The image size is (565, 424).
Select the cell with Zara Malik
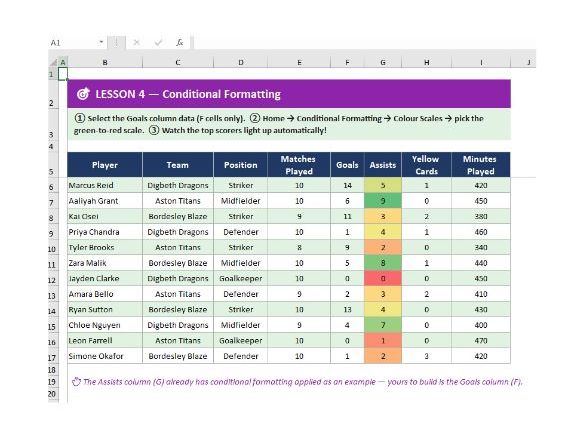coord(105,263)
